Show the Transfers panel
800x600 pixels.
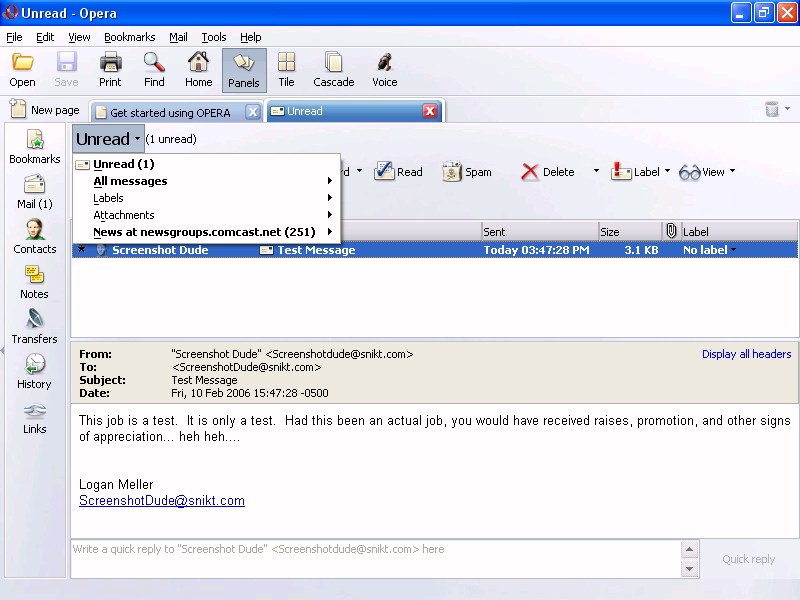[35, 327]
